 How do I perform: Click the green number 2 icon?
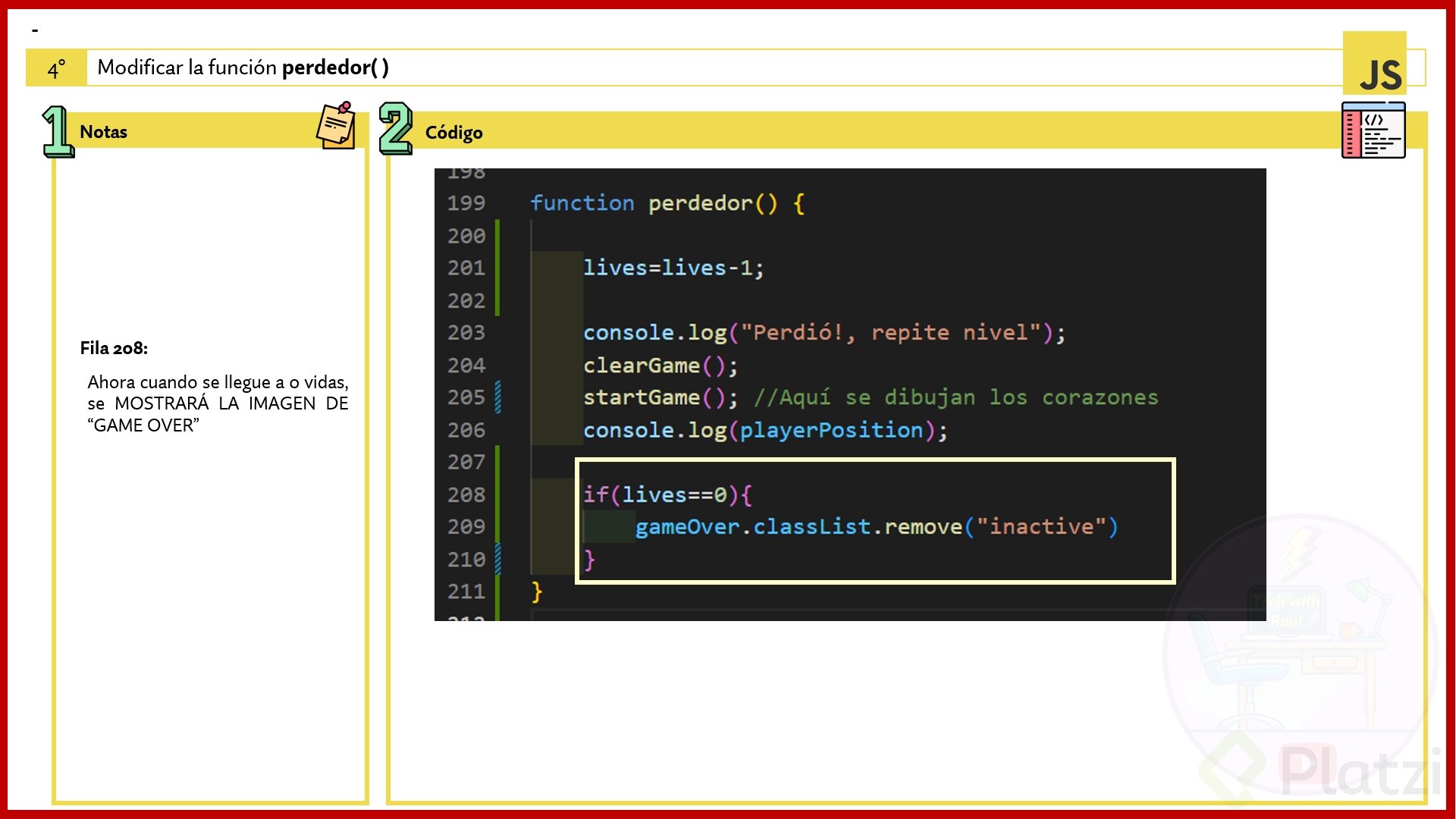[395, 129]
